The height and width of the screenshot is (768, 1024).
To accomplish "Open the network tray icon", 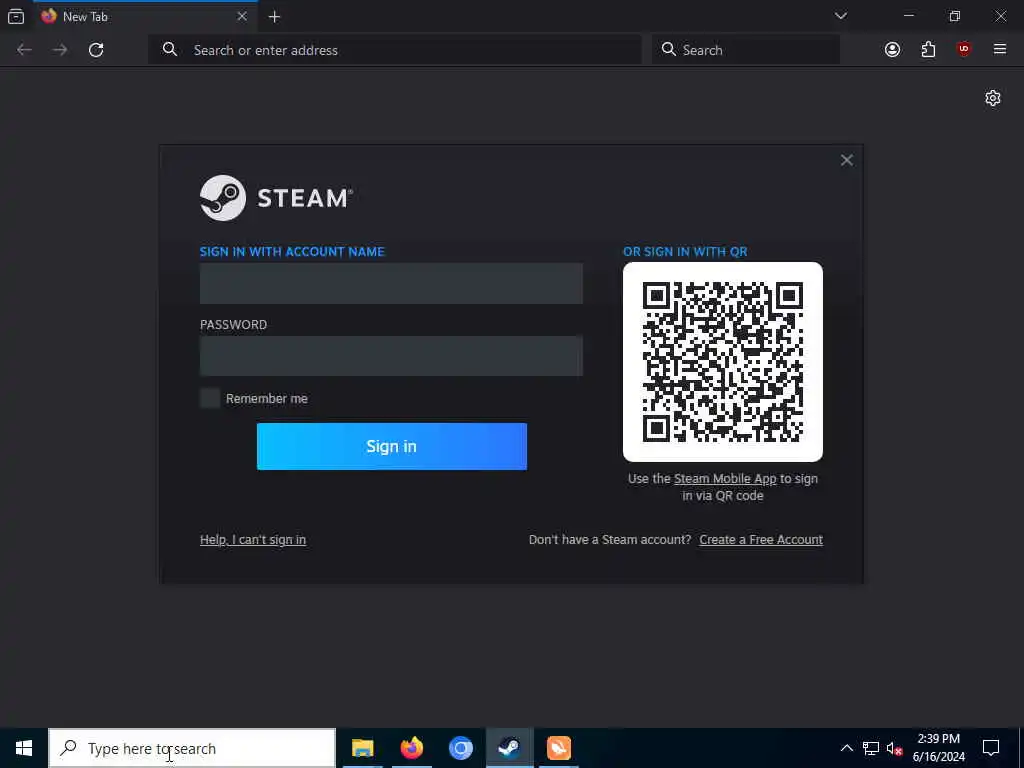I will [871, 748].
